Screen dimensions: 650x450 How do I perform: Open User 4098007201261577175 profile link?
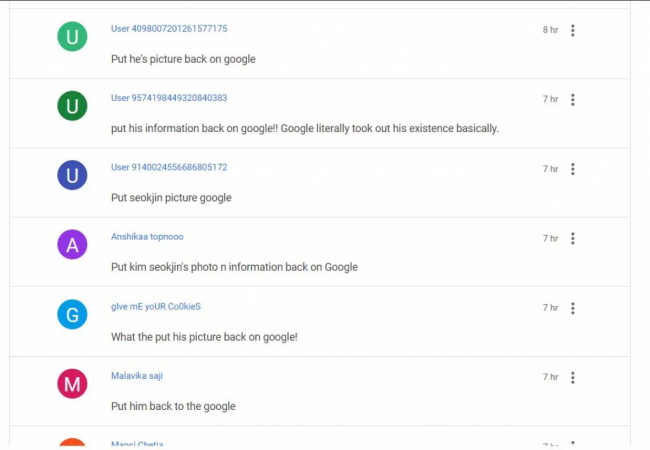coord(169,29)
